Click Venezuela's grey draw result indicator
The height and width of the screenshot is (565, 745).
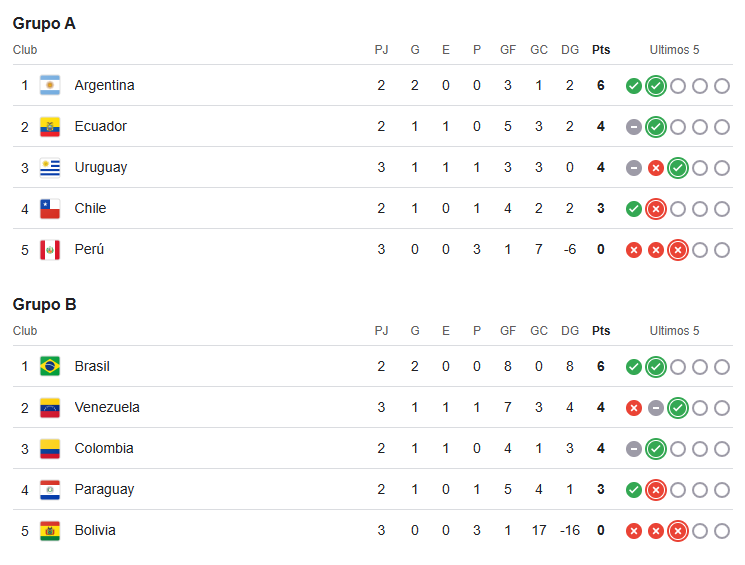[656, 408]
